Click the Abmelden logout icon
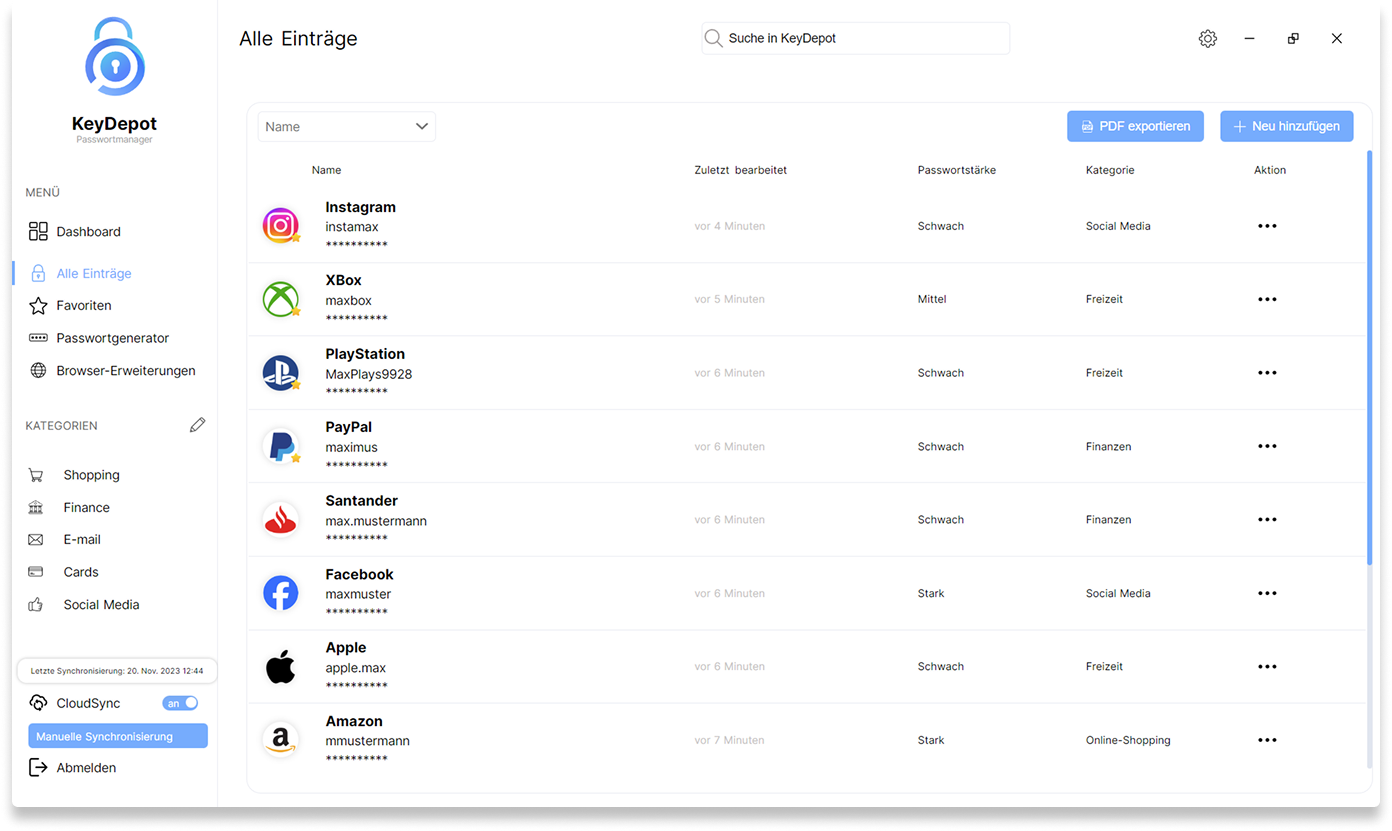The height and width of the screenshot is (831, 1392). (38, 768)
